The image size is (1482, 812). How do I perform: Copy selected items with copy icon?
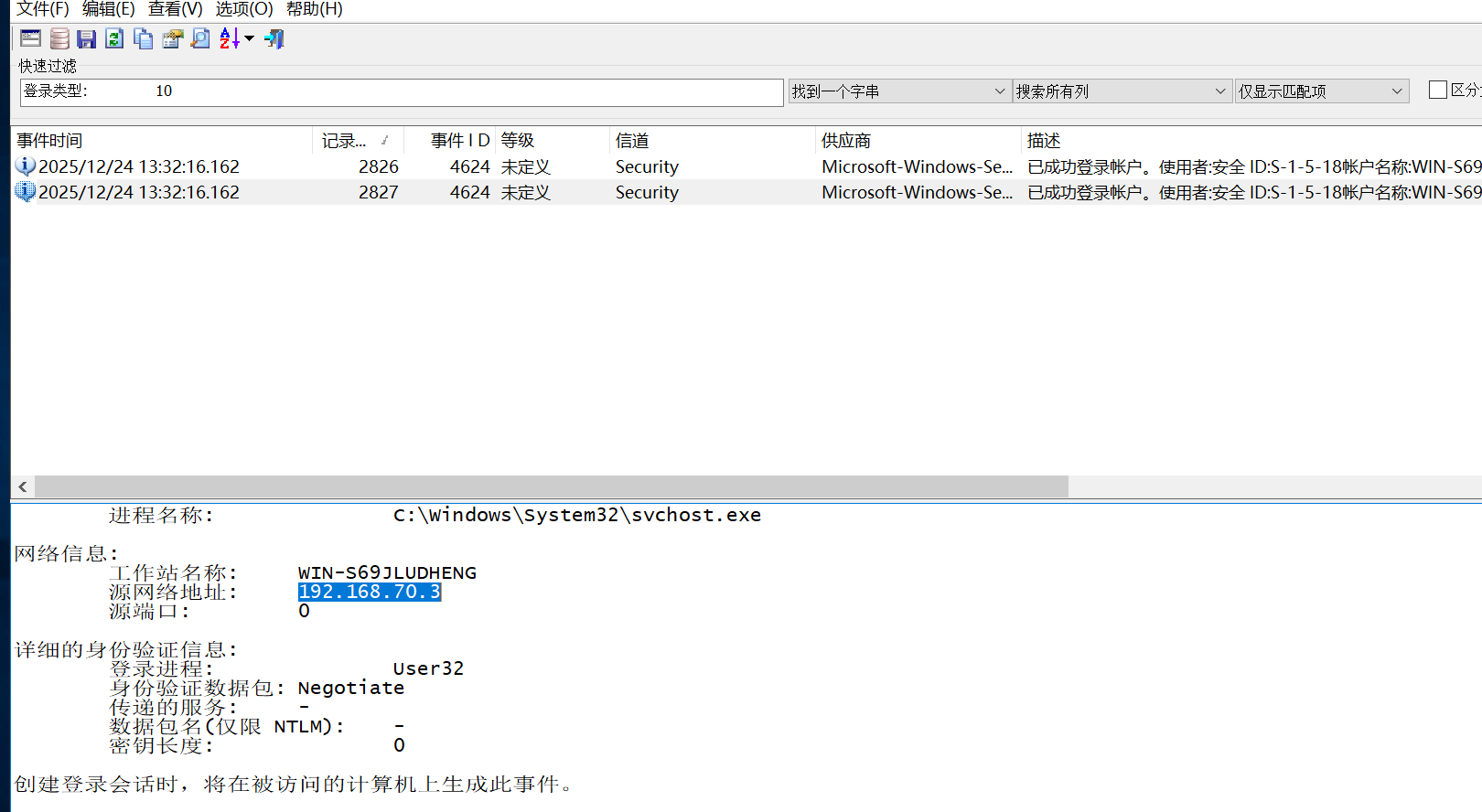[x=144, y=38]
